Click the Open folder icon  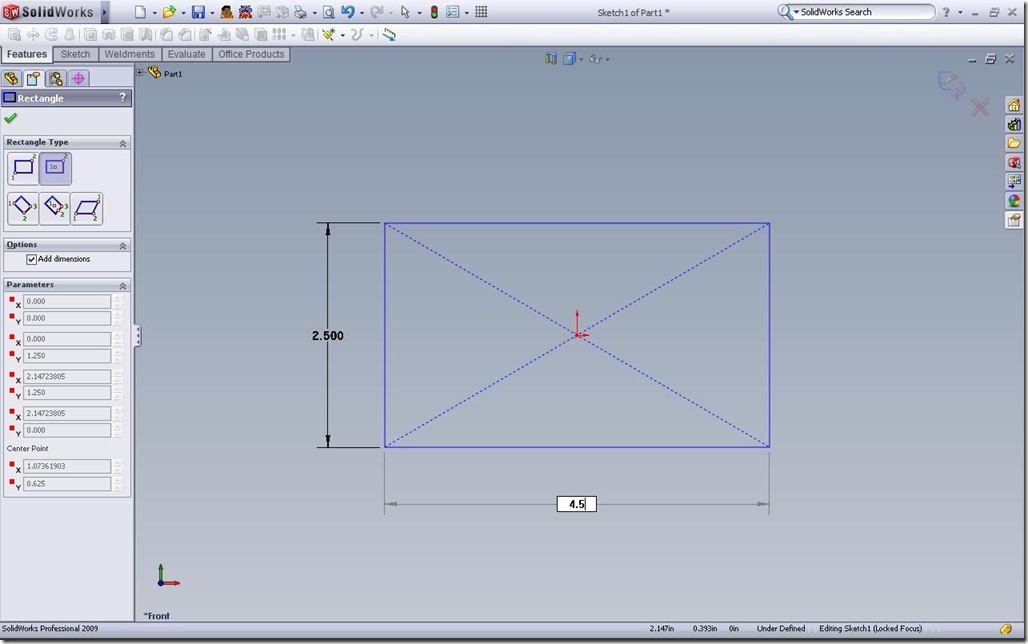tap(168, 12)
